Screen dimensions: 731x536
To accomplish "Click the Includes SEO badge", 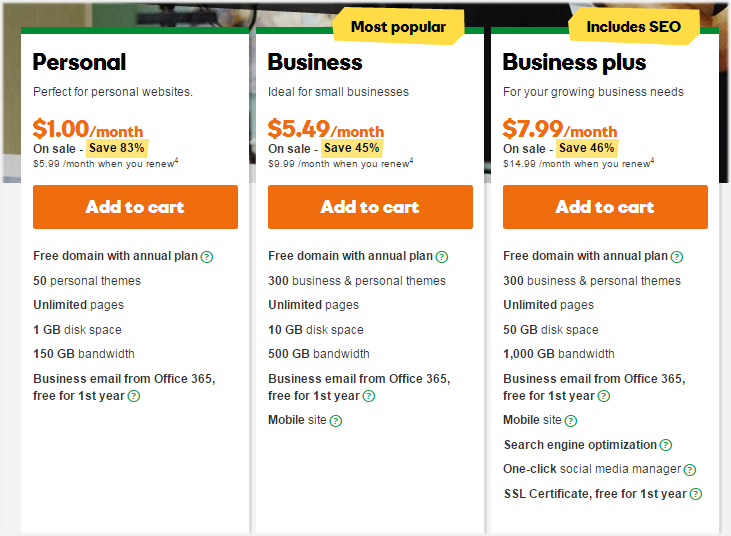I will [x=634, y=27].
